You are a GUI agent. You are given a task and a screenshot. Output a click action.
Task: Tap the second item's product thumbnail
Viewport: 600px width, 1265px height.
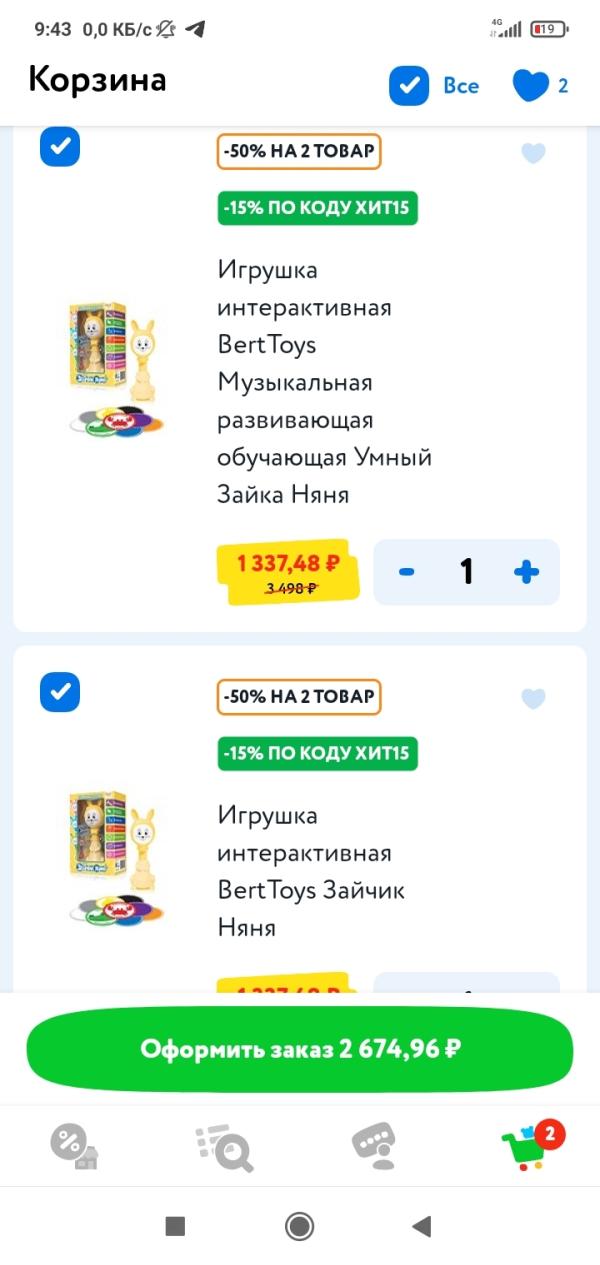click(x=116, y=858)
